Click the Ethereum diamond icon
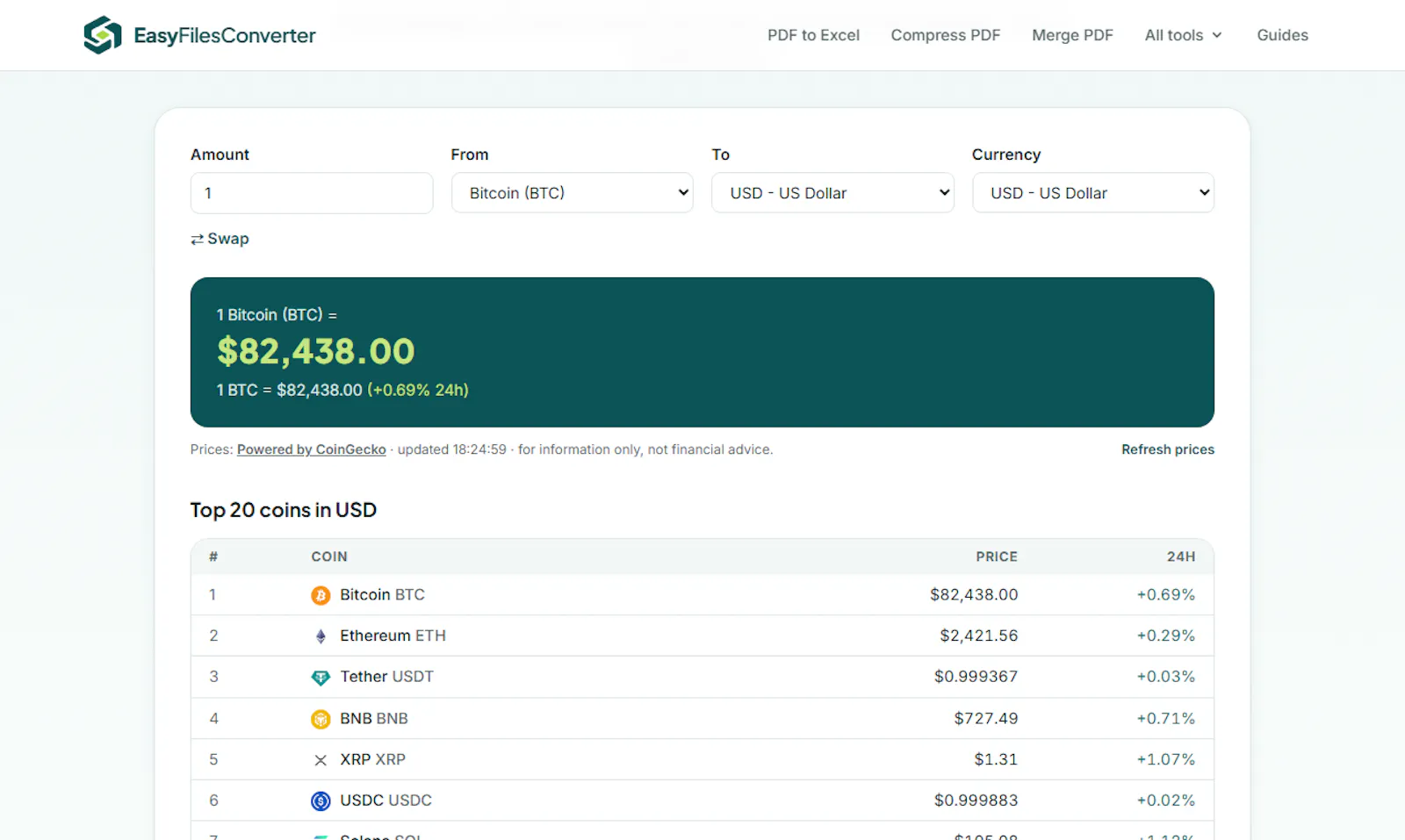Image resolution: width=1405 pixels, height=840 pixels. 321,636
